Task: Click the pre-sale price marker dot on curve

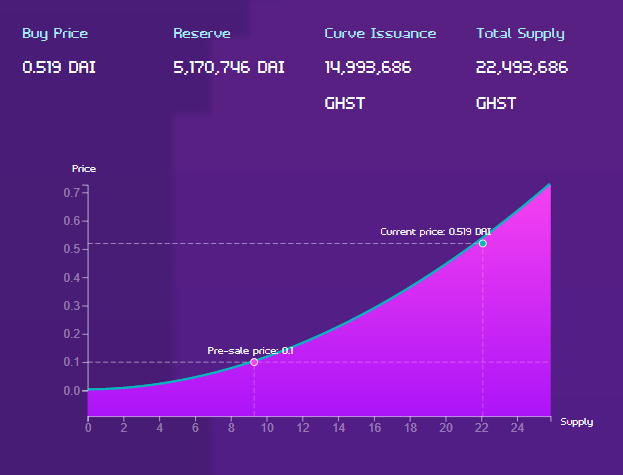Action: pyautogui.click(x=254, y=362)
